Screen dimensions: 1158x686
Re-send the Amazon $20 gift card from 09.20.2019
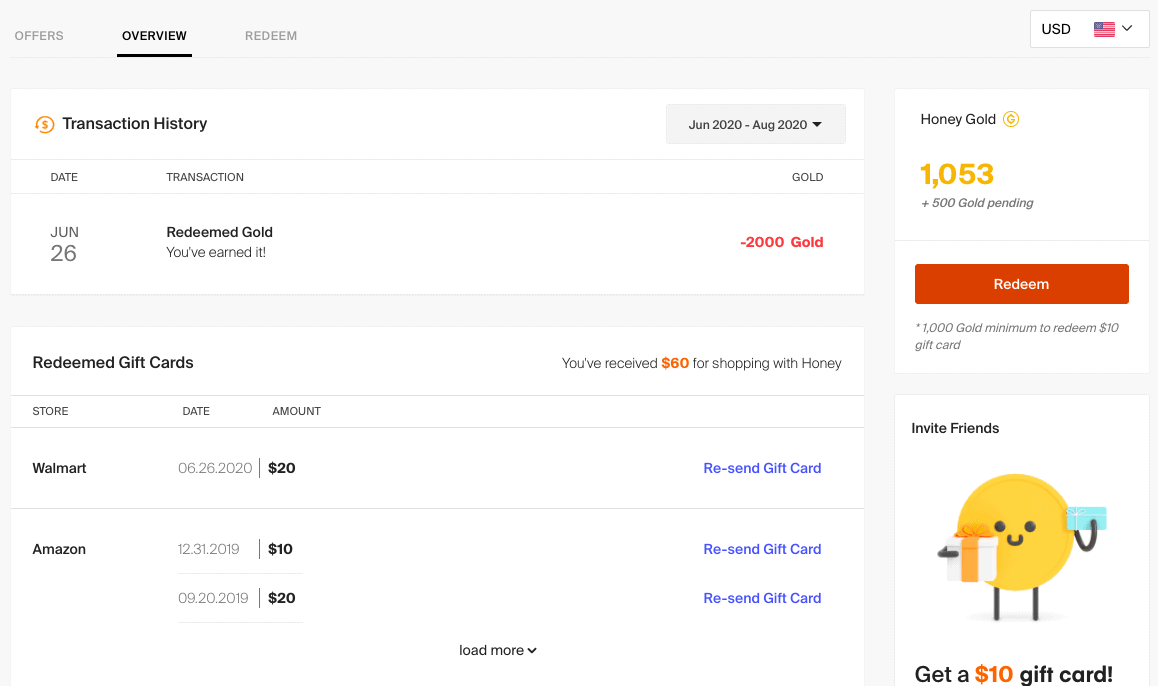tap(762, 598)
